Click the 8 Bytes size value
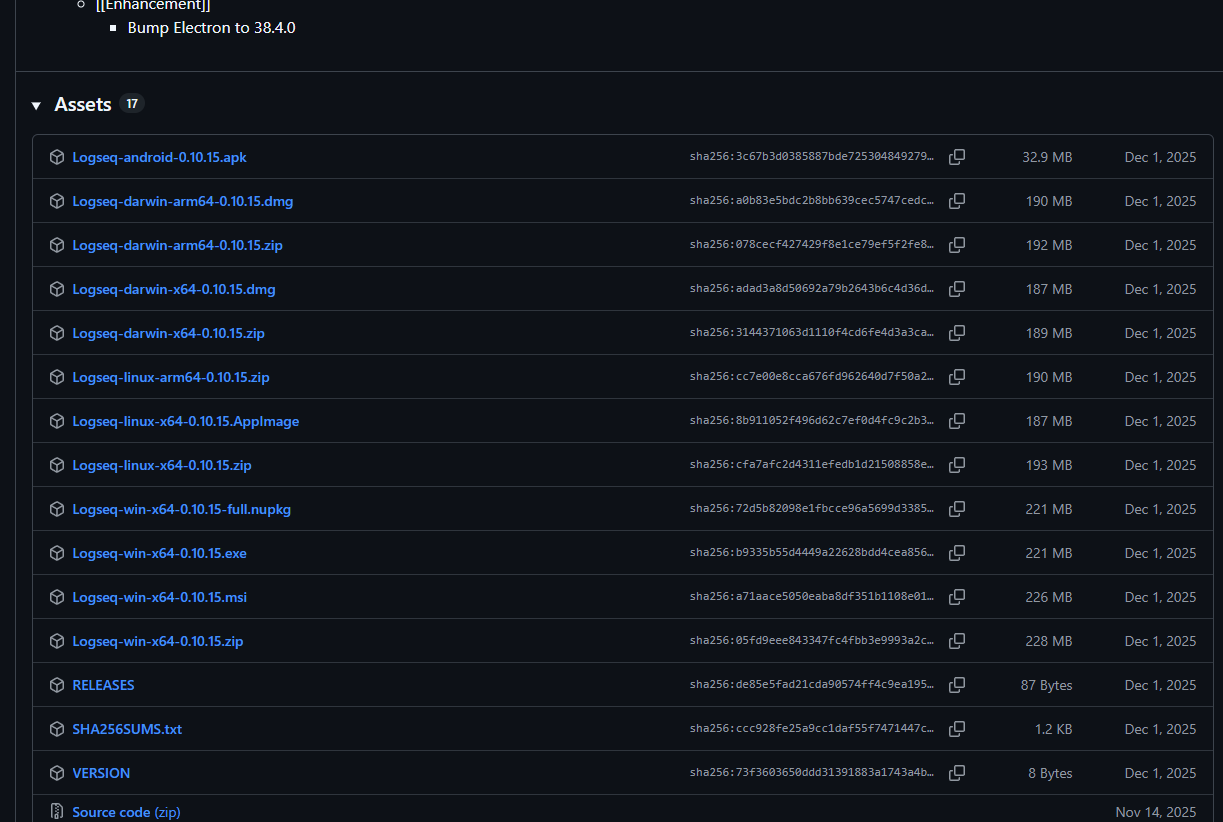 (x=1050, y=773)
